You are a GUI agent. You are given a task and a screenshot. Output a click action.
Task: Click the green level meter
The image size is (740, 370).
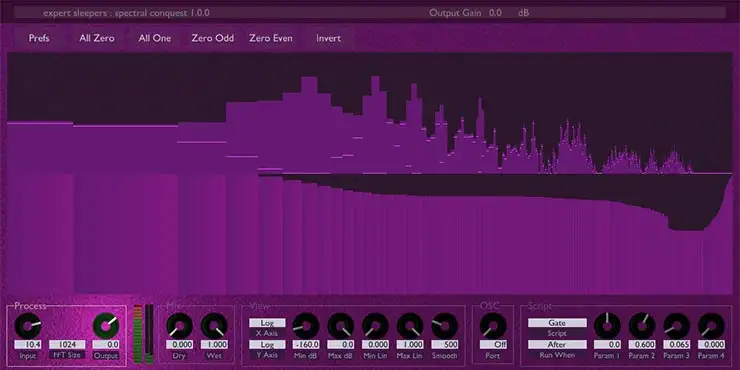click(138, 334)
